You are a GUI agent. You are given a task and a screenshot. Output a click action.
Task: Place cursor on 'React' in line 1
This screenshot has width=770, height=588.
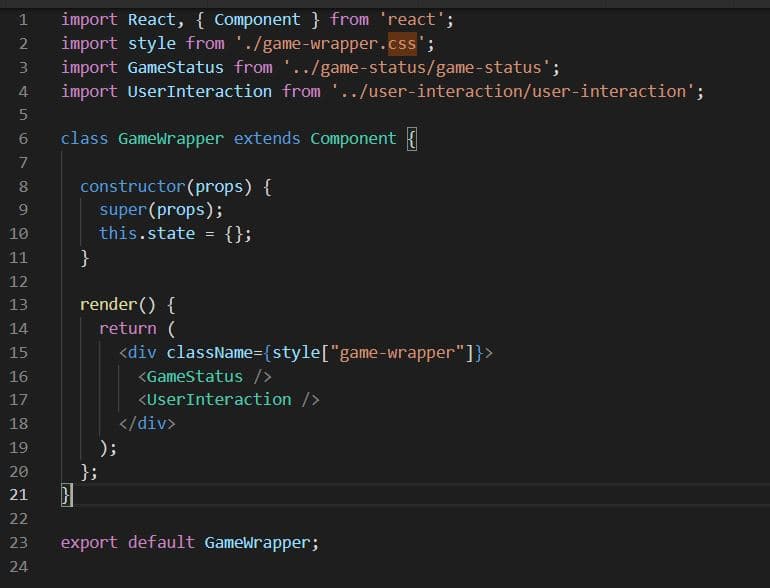(x=152, y=20)
